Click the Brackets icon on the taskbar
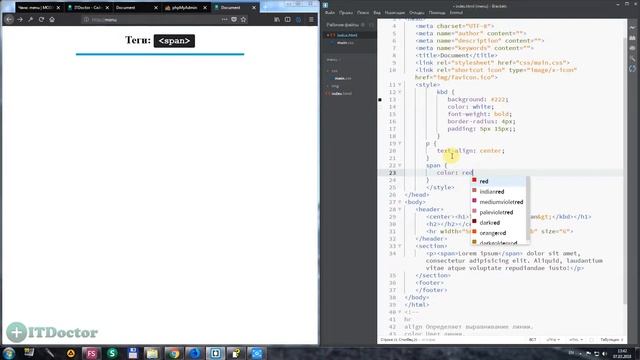The image size is (640, 360). (216, 353)
